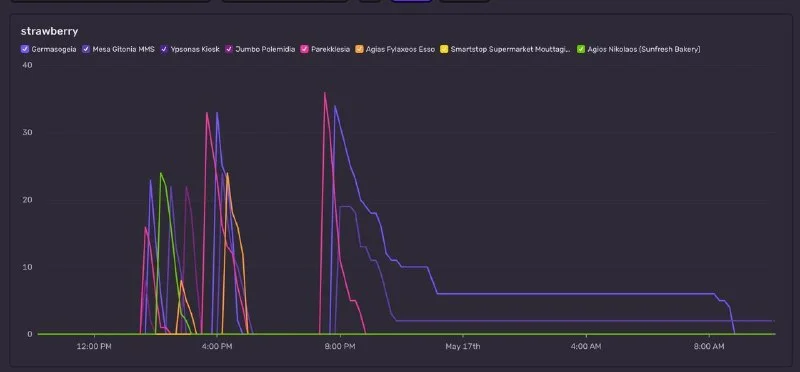The height and width of the screenshot is (372, 800).
Task: Disable the Jumbo Polemidia series checkbox
Action: (x=229, y=49)
